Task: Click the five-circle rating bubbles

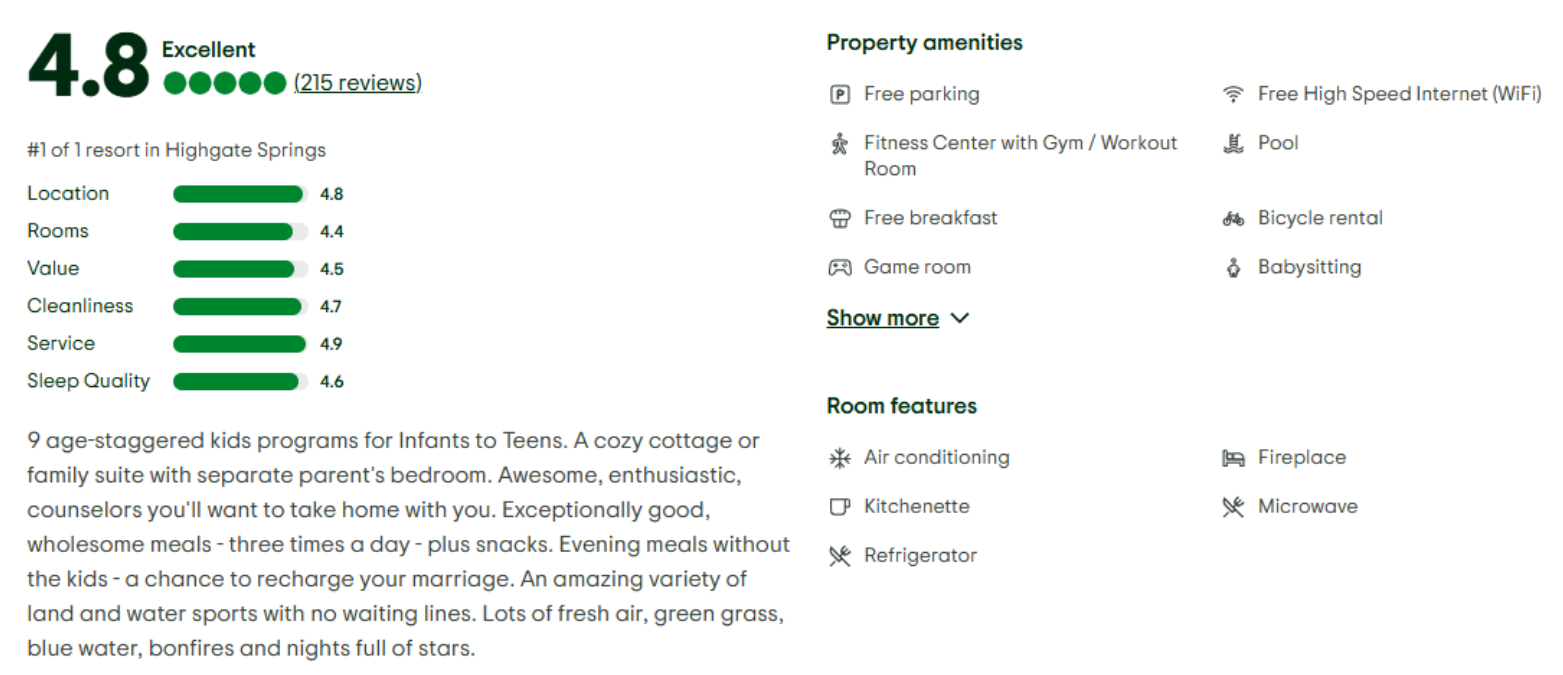Action: click(225, 83)
